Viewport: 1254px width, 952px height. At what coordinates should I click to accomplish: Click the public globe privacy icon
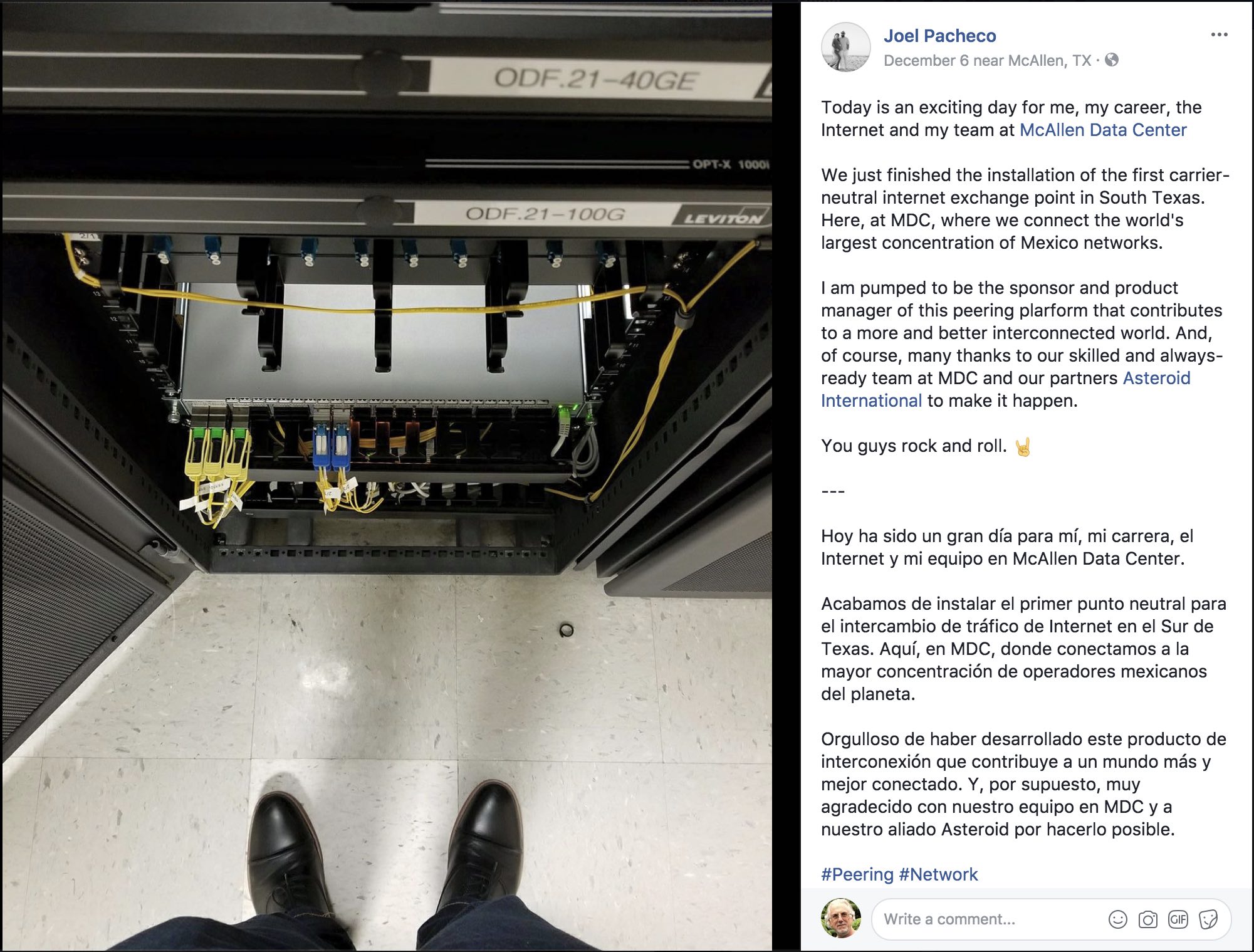pos(1112,60)
